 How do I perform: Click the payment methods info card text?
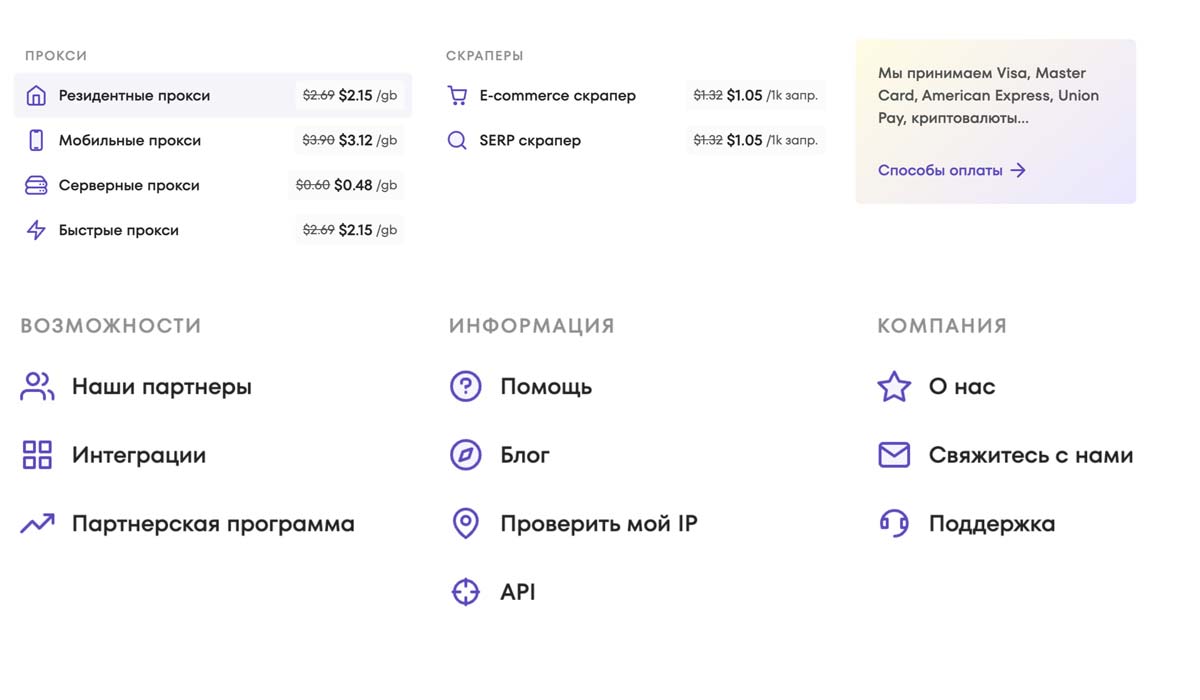click(988, 96)
